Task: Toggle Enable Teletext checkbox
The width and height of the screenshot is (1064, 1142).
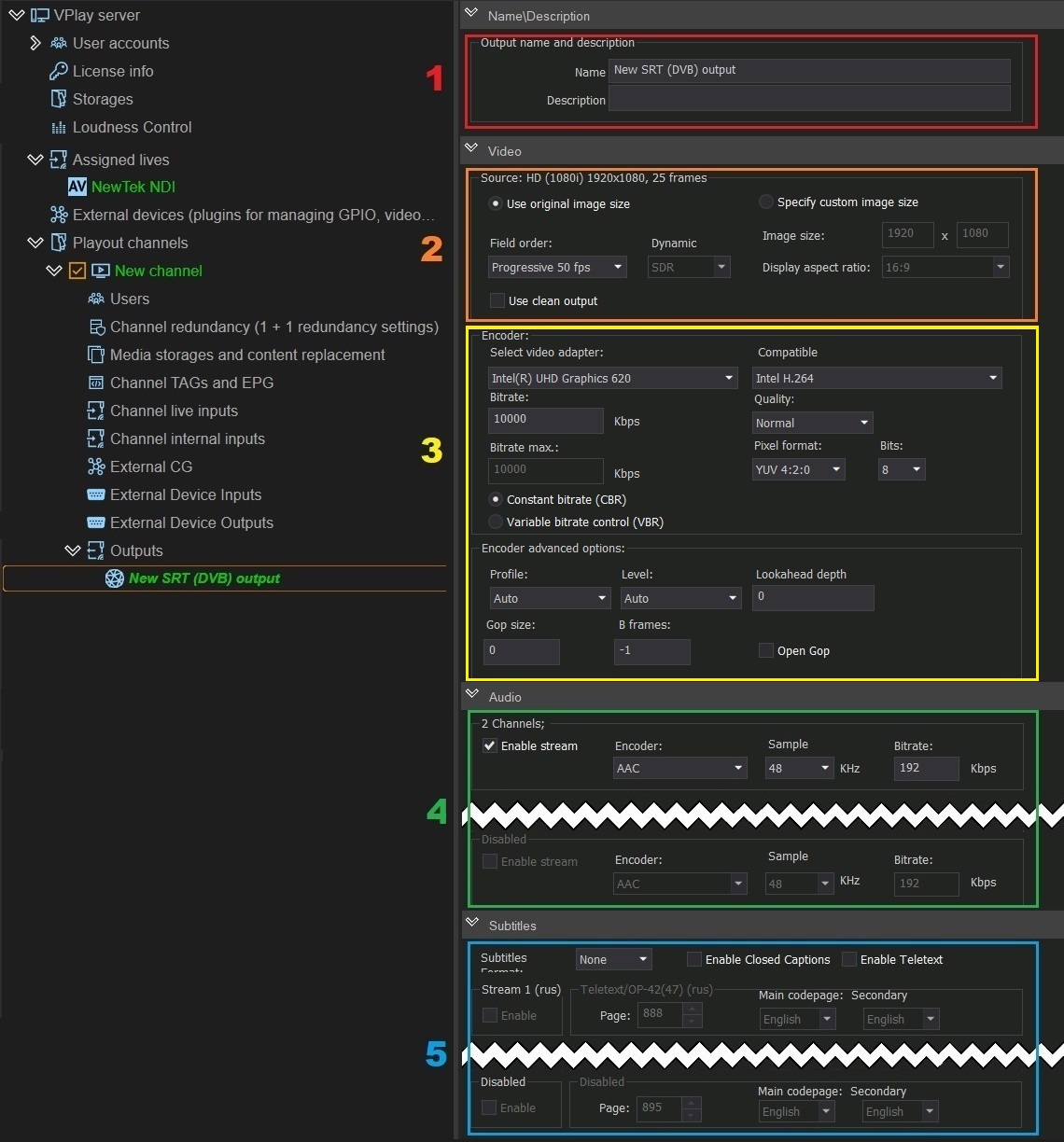Action: [849, 959]
